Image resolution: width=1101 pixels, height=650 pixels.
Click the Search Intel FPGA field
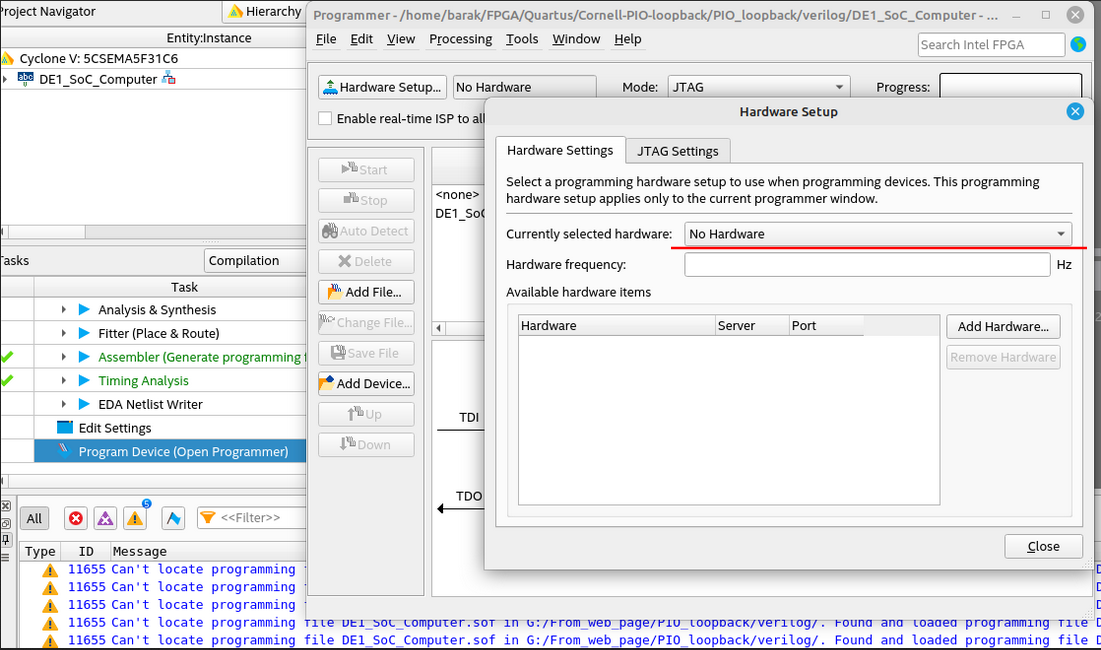point(991,44)
